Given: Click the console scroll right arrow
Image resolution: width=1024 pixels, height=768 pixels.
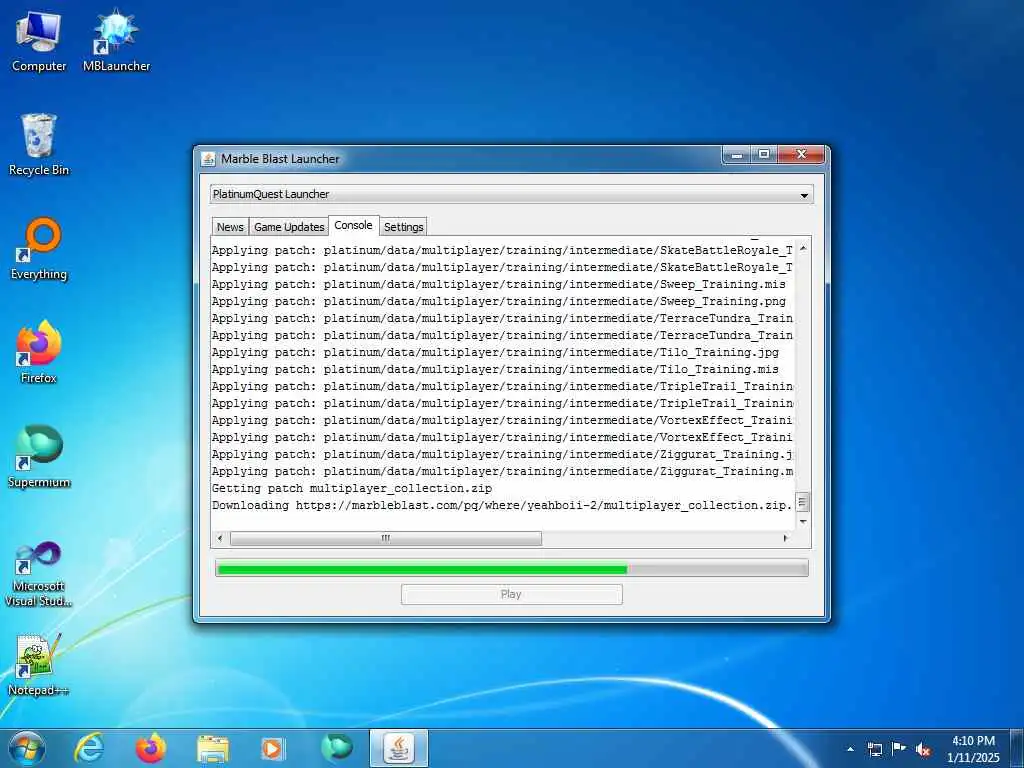Looking at the screenshot, I should click(785, 538).
